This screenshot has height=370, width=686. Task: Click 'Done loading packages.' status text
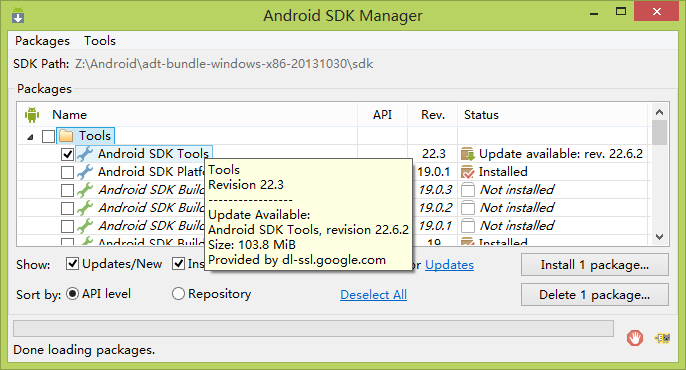pos(84,349)
